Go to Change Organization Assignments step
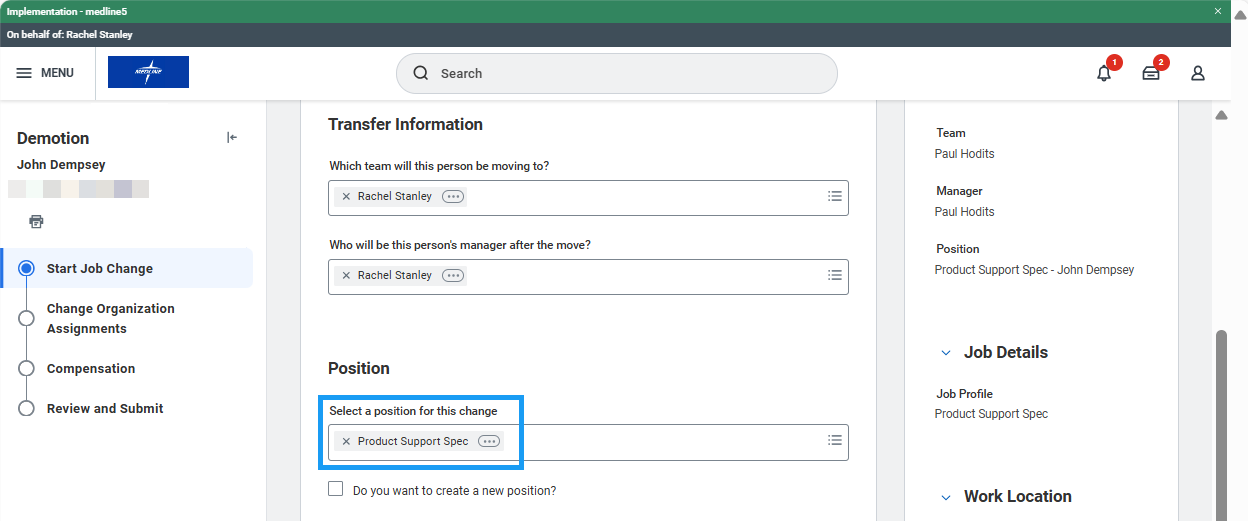Screen dimensions: 1248x521 (x=110, y=318)
